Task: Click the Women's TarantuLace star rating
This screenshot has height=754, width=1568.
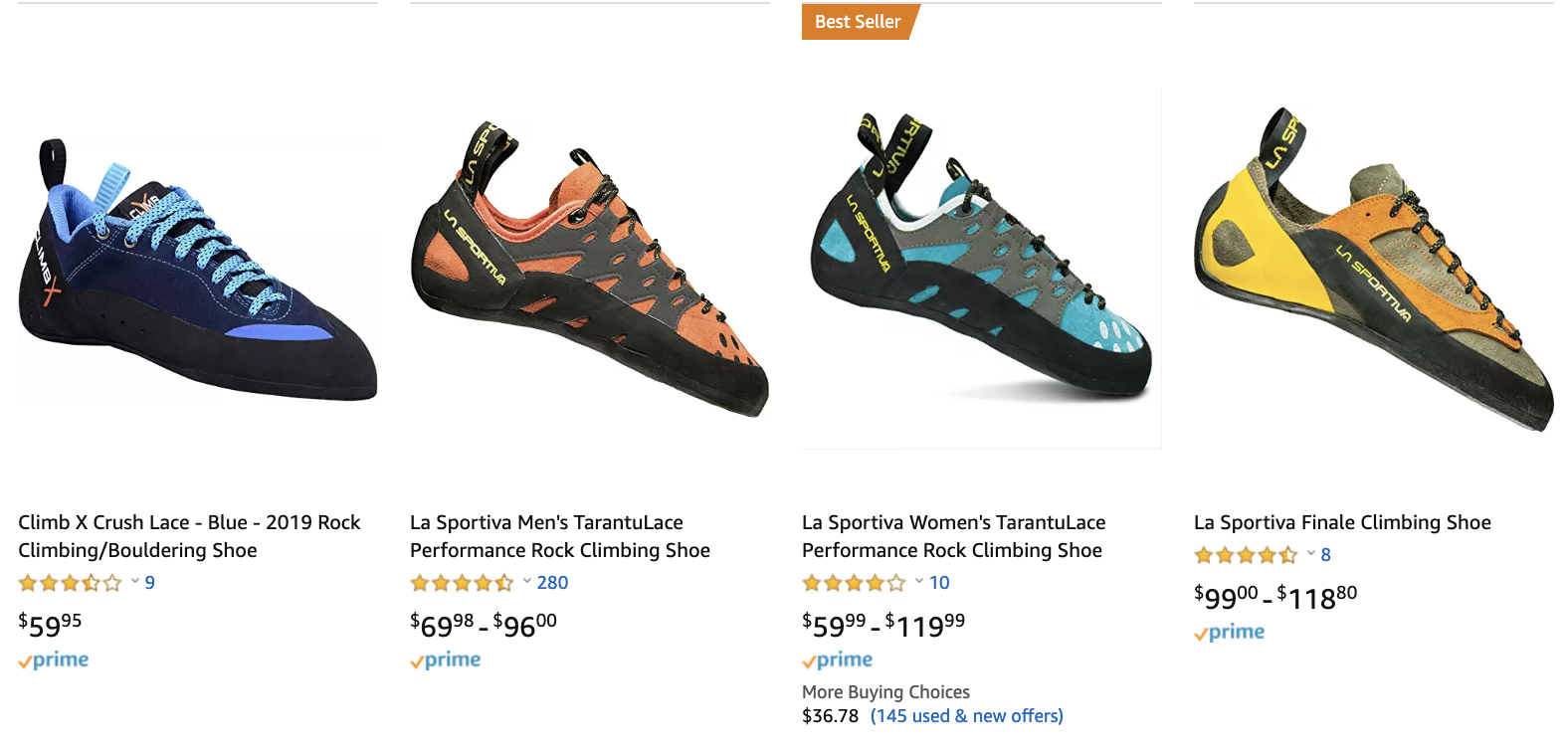Action: (x=854, y=583)
